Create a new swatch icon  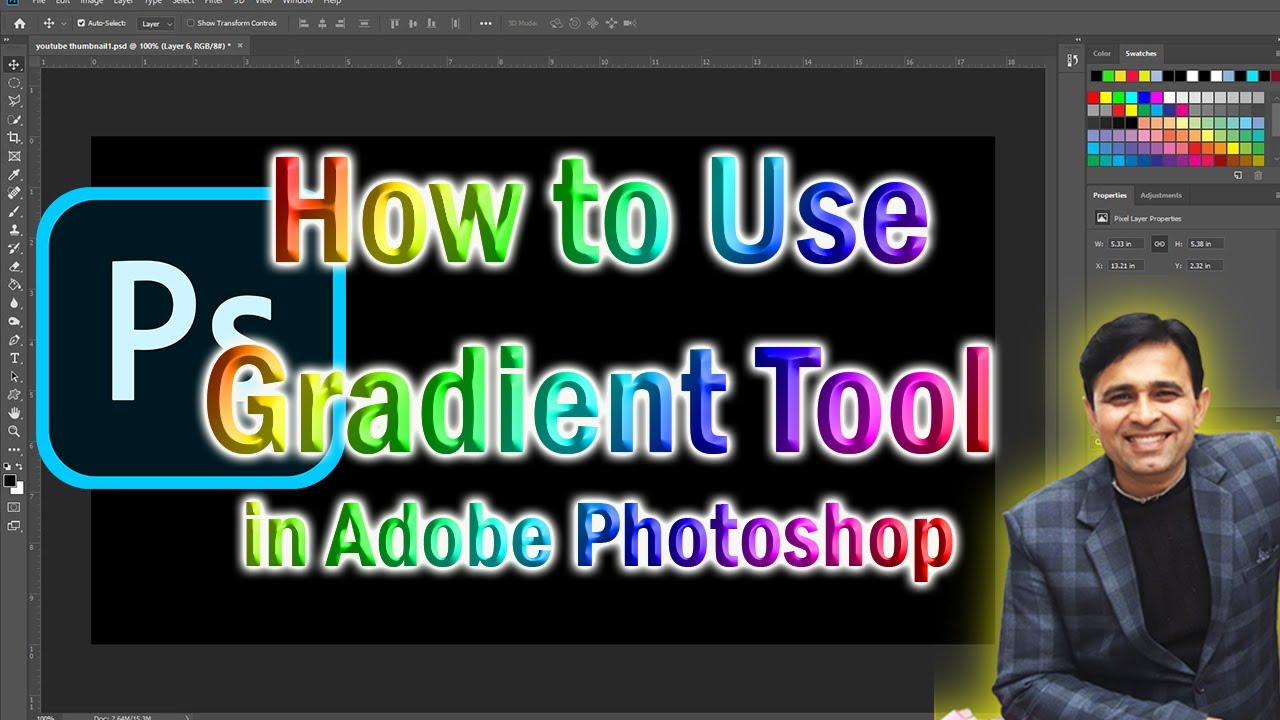[x=1238, y=175]
